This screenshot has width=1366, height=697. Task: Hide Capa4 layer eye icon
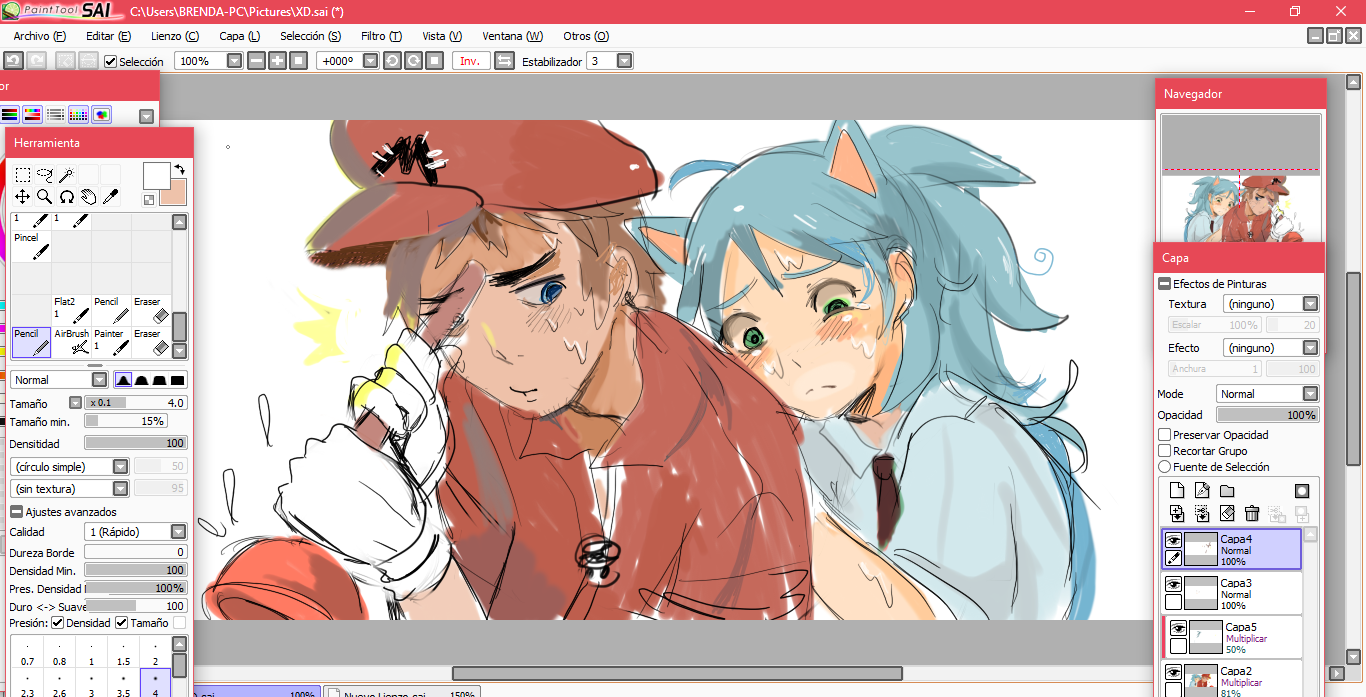coord(1174,540)
